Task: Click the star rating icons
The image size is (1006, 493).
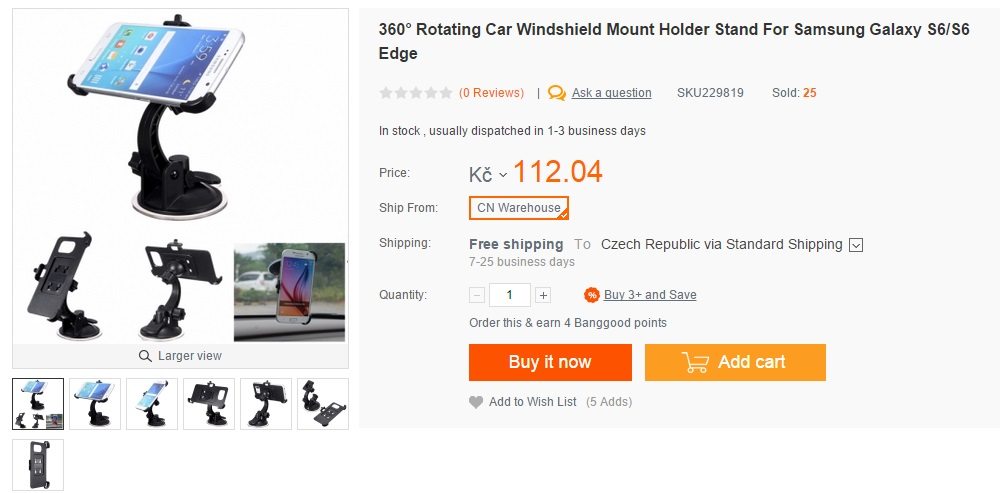Action: pyautogui.click(x=415, y=93)
